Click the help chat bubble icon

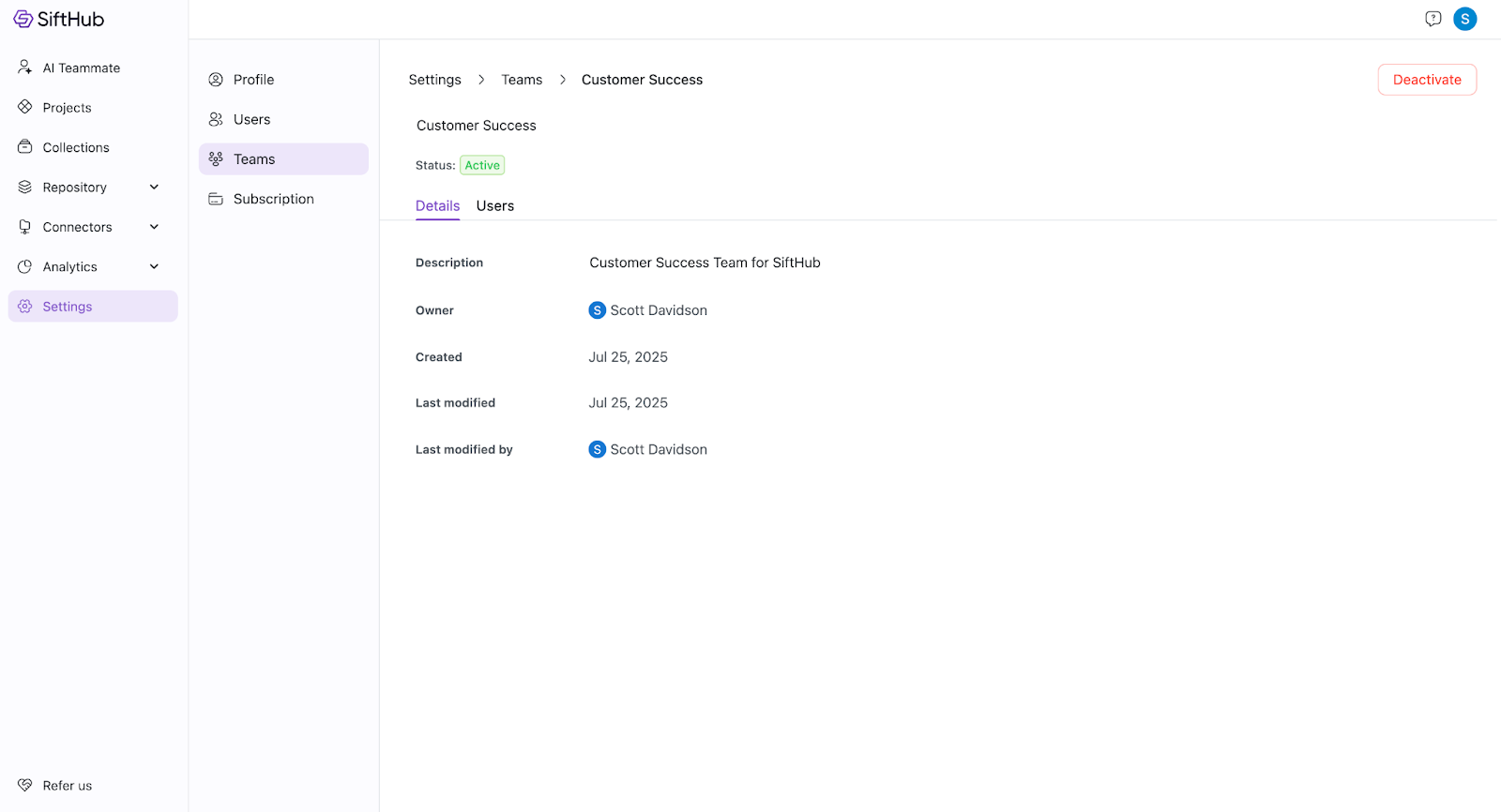[x=1433, y=19]
